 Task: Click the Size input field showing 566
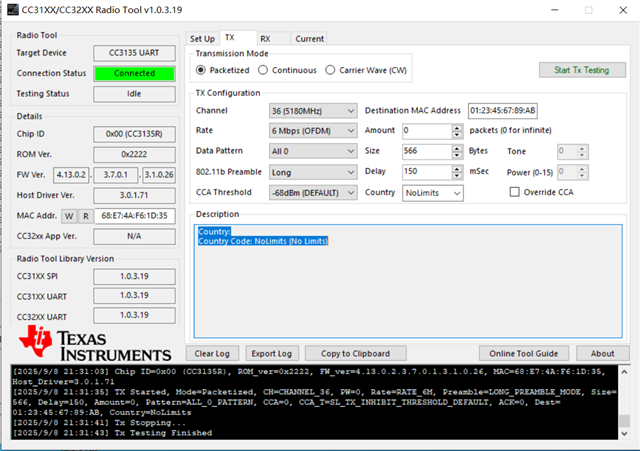[x=427, y=151]
